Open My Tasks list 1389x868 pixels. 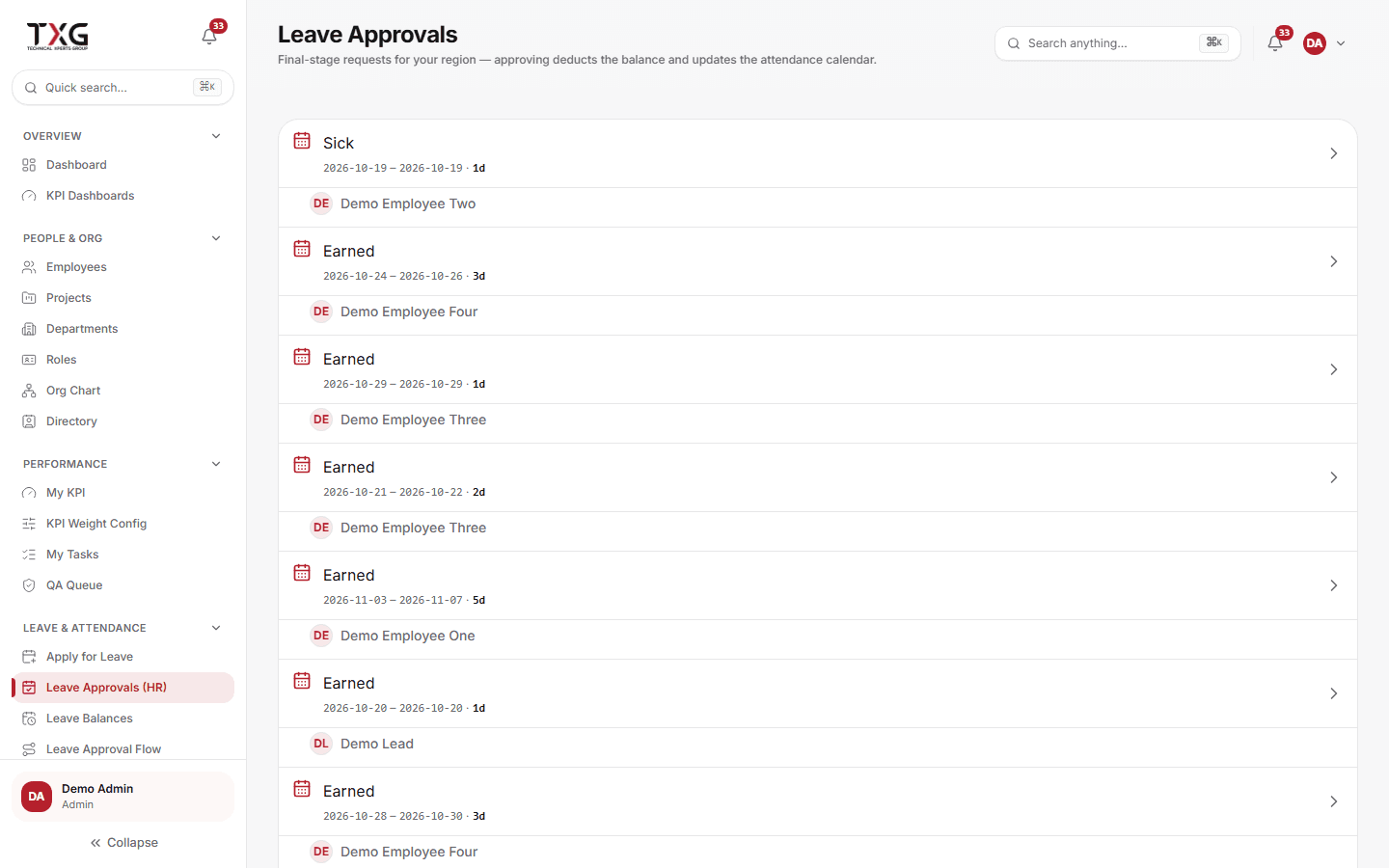point(123,555)
